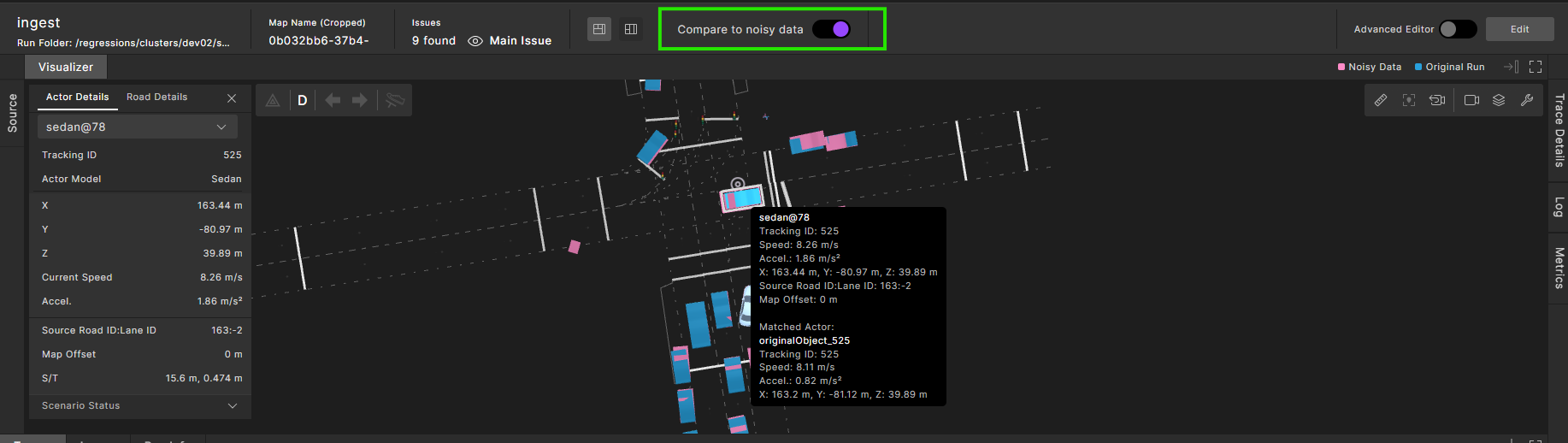Click the pink Noisy Data legend swatch
The height and width of the screenshot is (443, 1568).
coord(1341,67)
